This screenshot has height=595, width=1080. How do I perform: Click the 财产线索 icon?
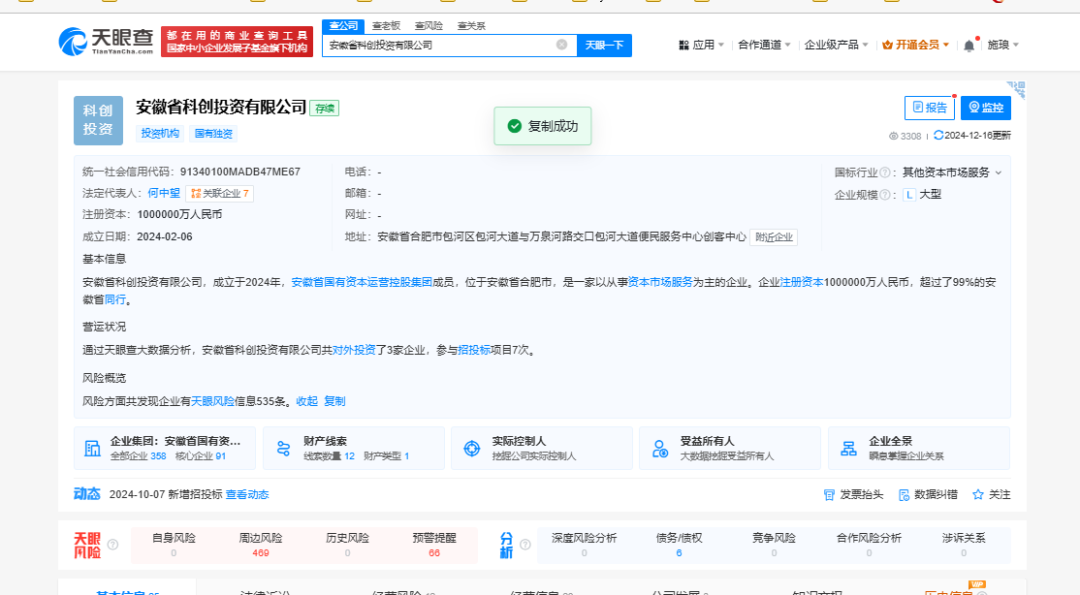(283, 448)
